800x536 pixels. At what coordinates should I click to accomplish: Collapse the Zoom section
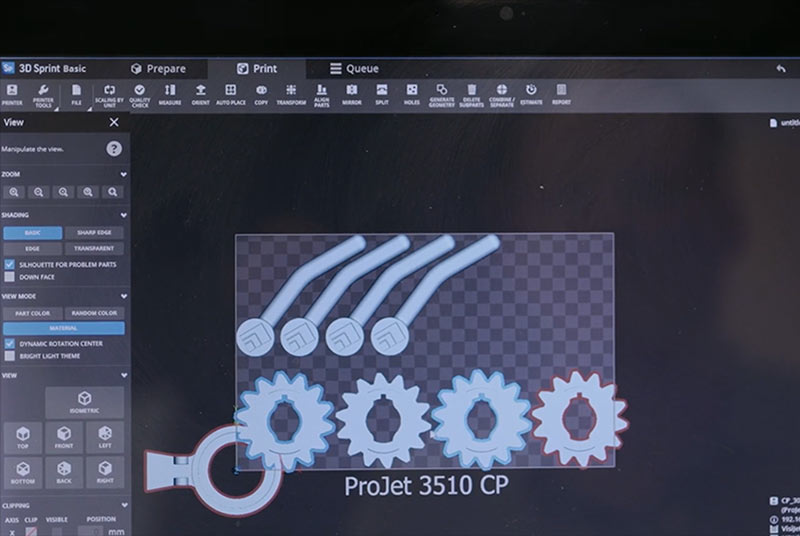pos(123,174)
